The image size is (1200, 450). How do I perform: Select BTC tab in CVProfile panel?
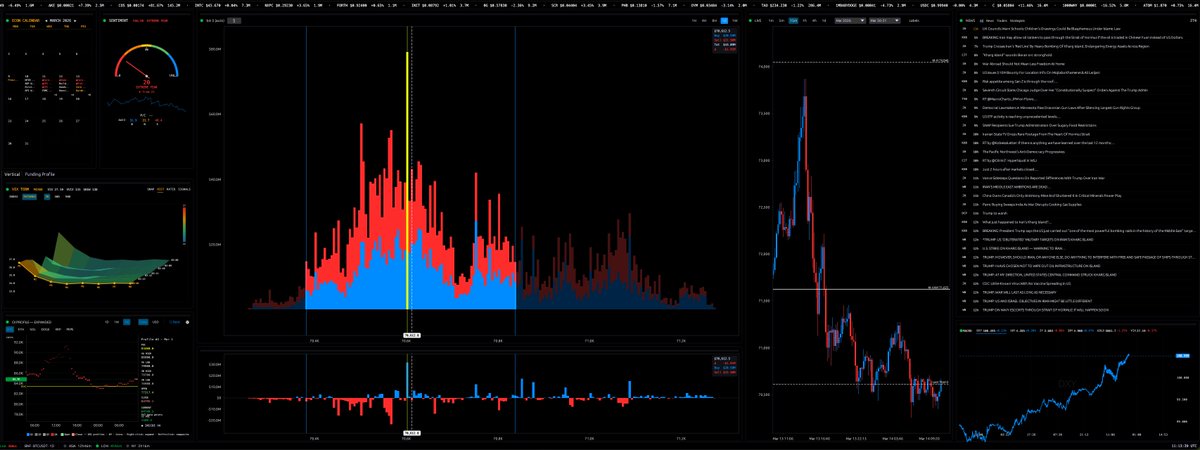pyautogui.click(x=10, y=329)
